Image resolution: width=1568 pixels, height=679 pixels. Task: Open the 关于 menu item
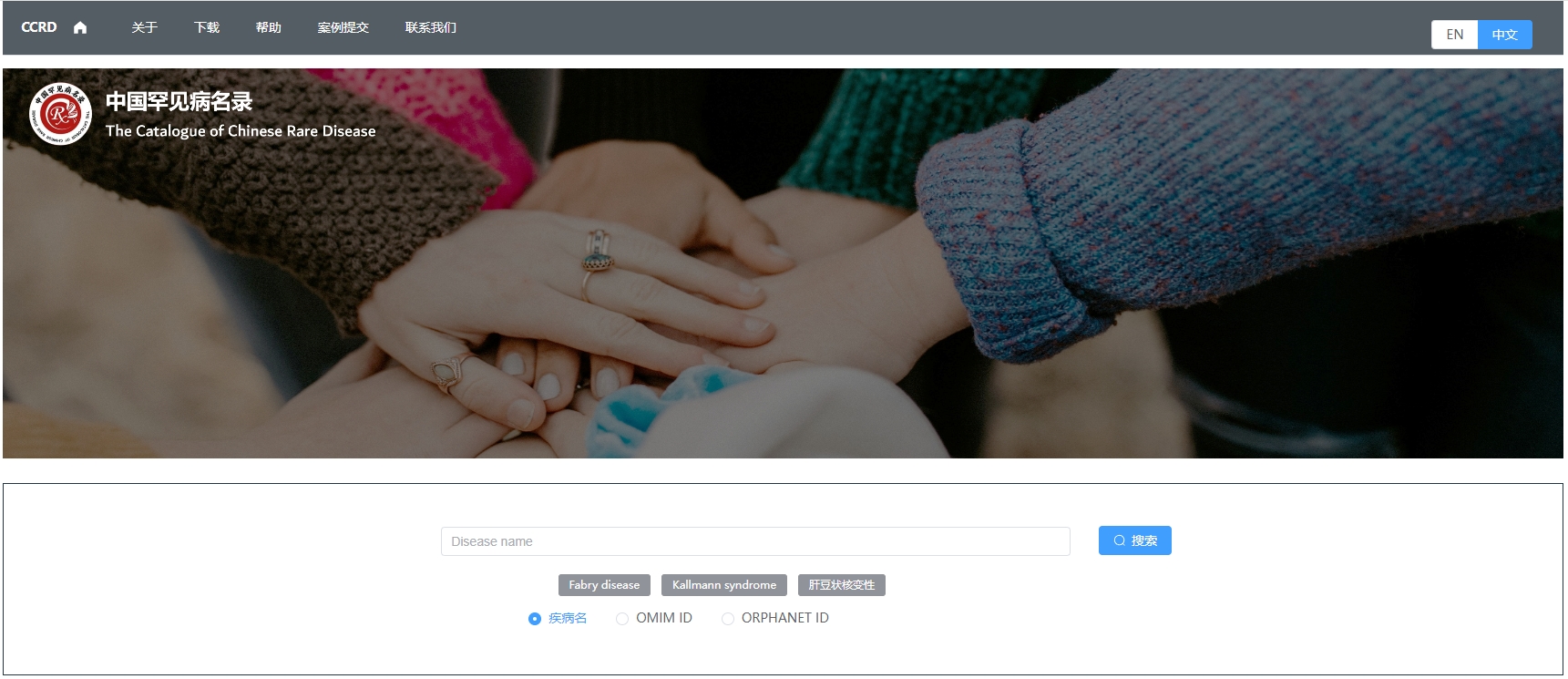tap(144, 27)
